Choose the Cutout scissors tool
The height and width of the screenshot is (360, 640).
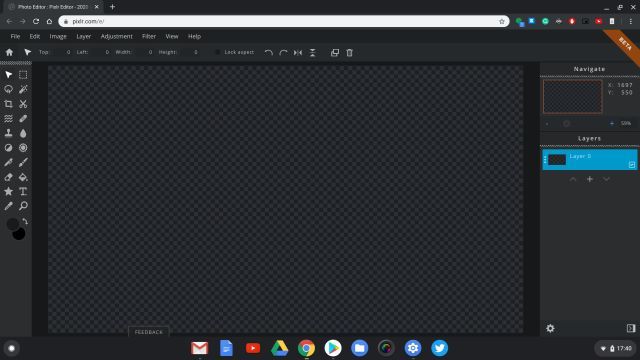[23, 104]
